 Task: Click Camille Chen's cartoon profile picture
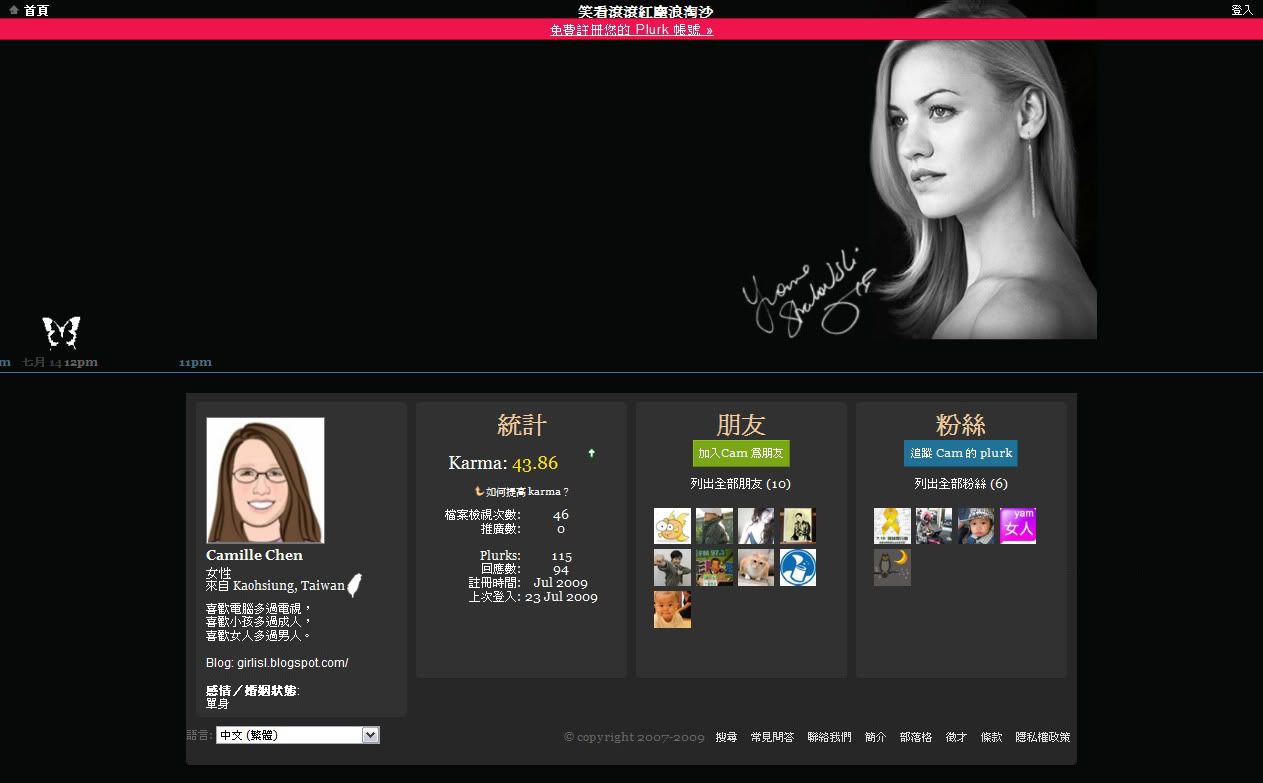click(265, 480)
